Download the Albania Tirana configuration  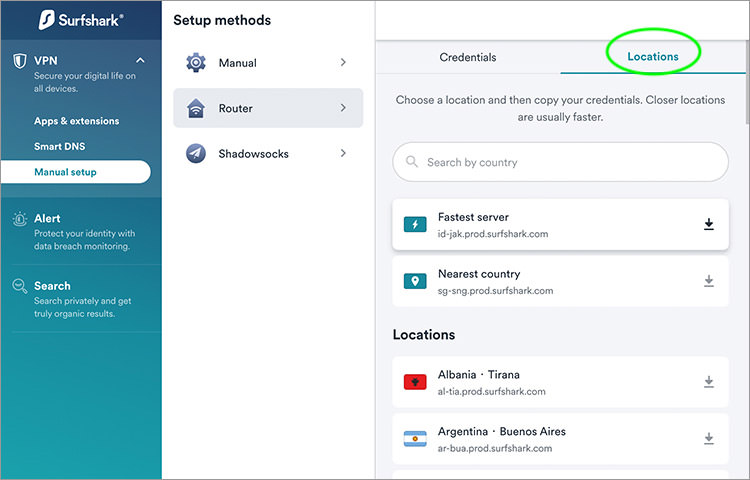[x=709, y=382]
